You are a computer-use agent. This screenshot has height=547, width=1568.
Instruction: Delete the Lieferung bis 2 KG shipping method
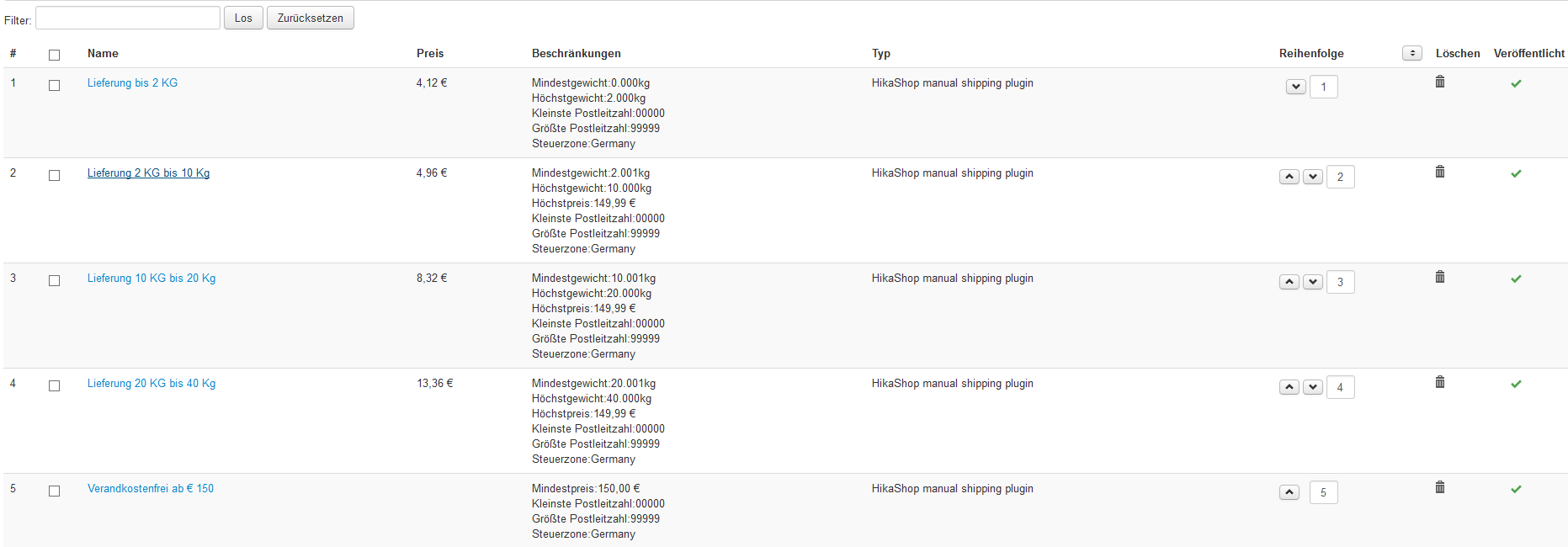[x=1440, y=82]
